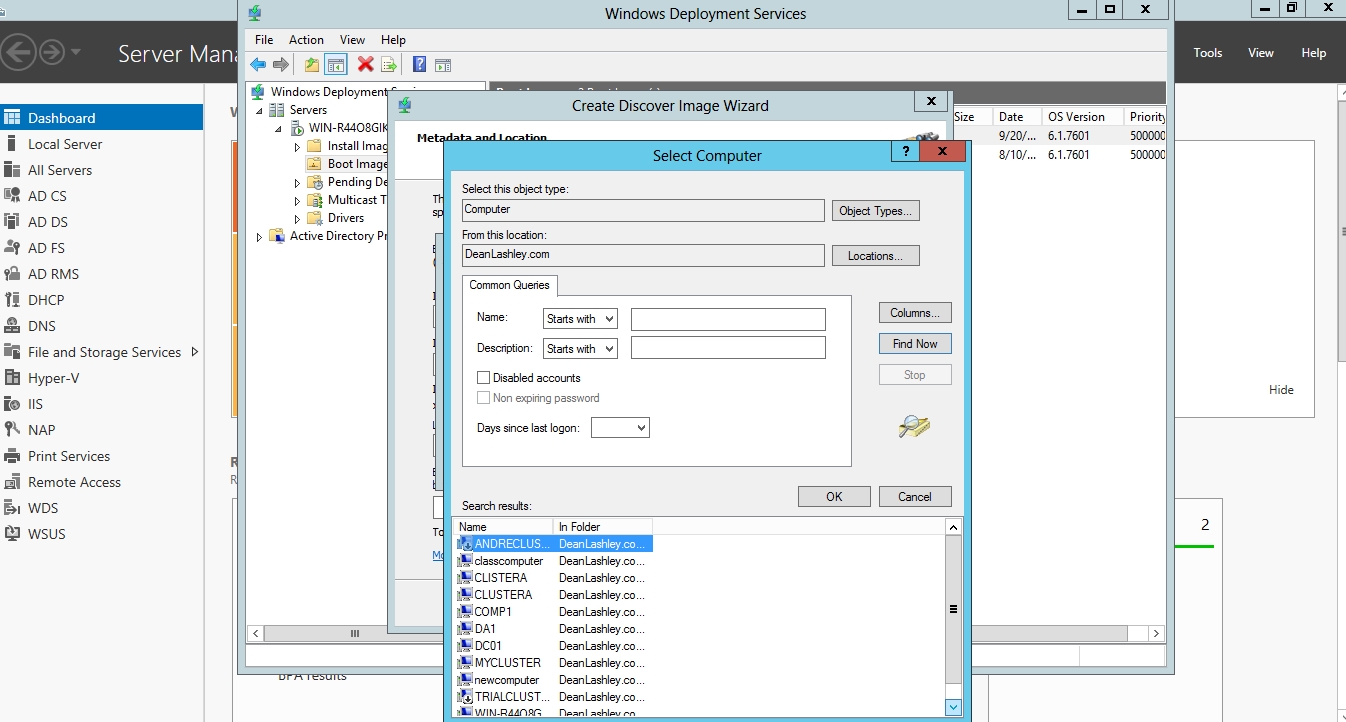
Task: Click the Up One Level folder icon
Action: tap(312, 65)
